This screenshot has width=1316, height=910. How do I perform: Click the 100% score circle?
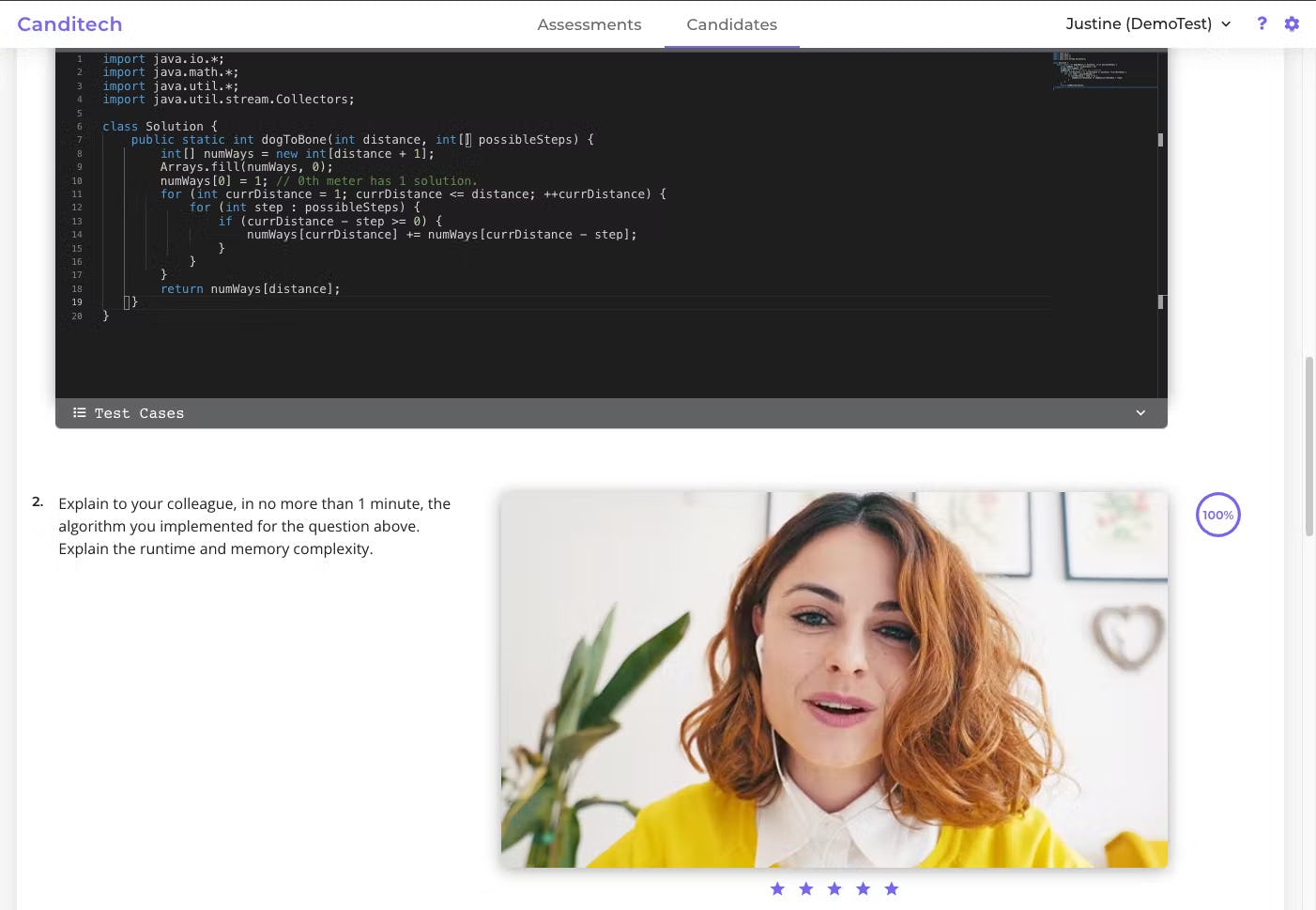click(x=1217, y=515)
